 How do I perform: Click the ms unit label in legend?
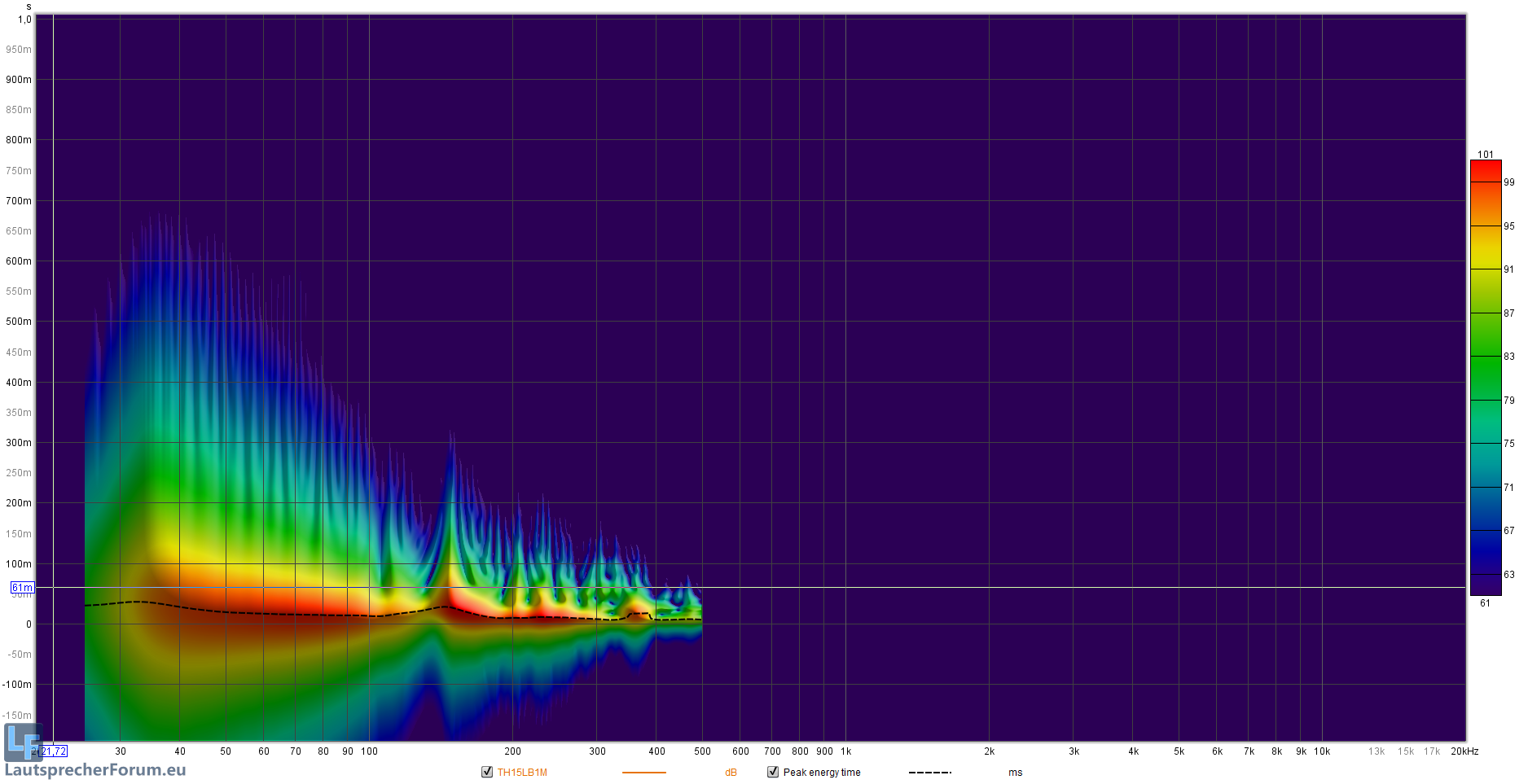click(1015, 773)
